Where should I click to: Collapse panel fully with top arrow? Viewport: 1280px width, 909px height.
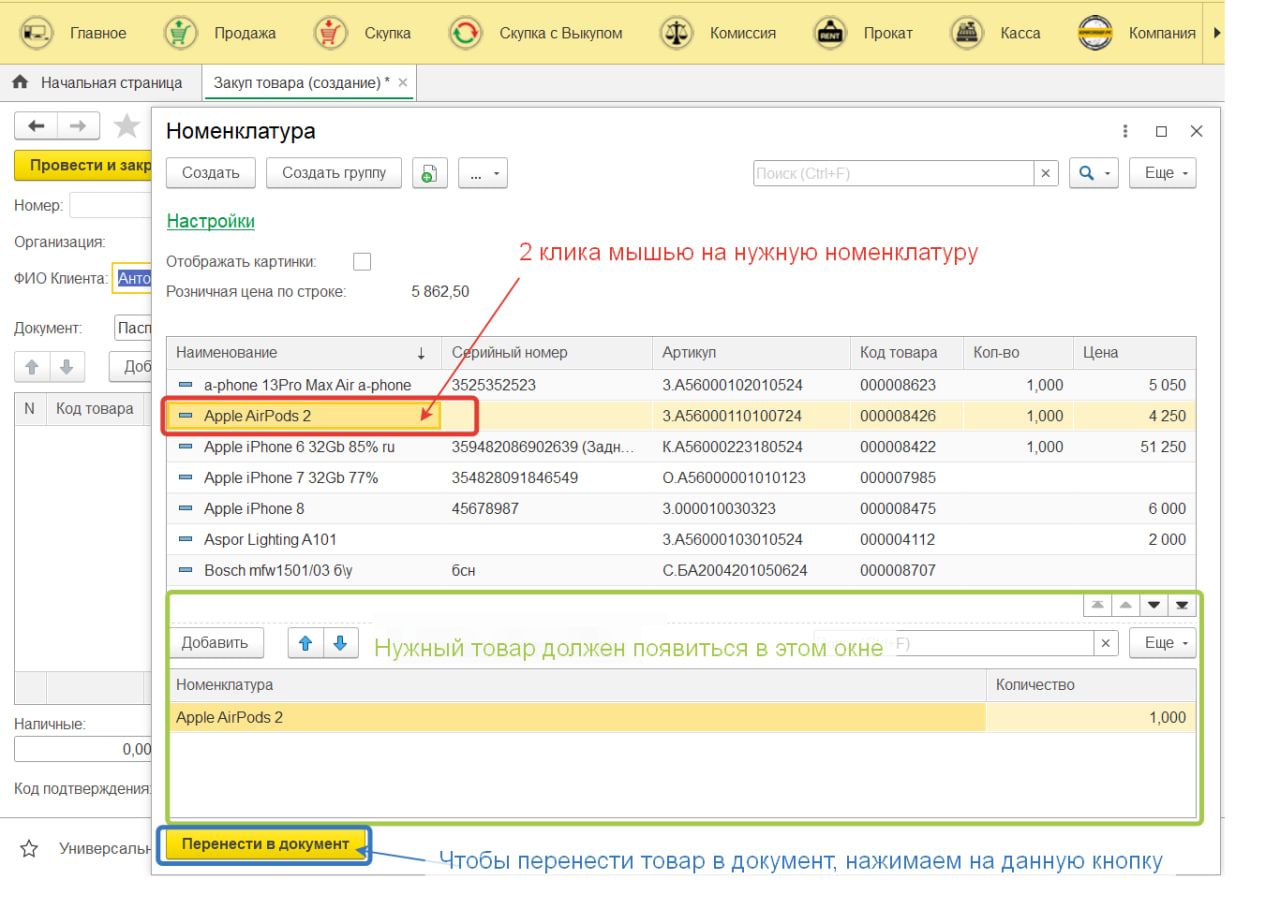(1098, 606)
